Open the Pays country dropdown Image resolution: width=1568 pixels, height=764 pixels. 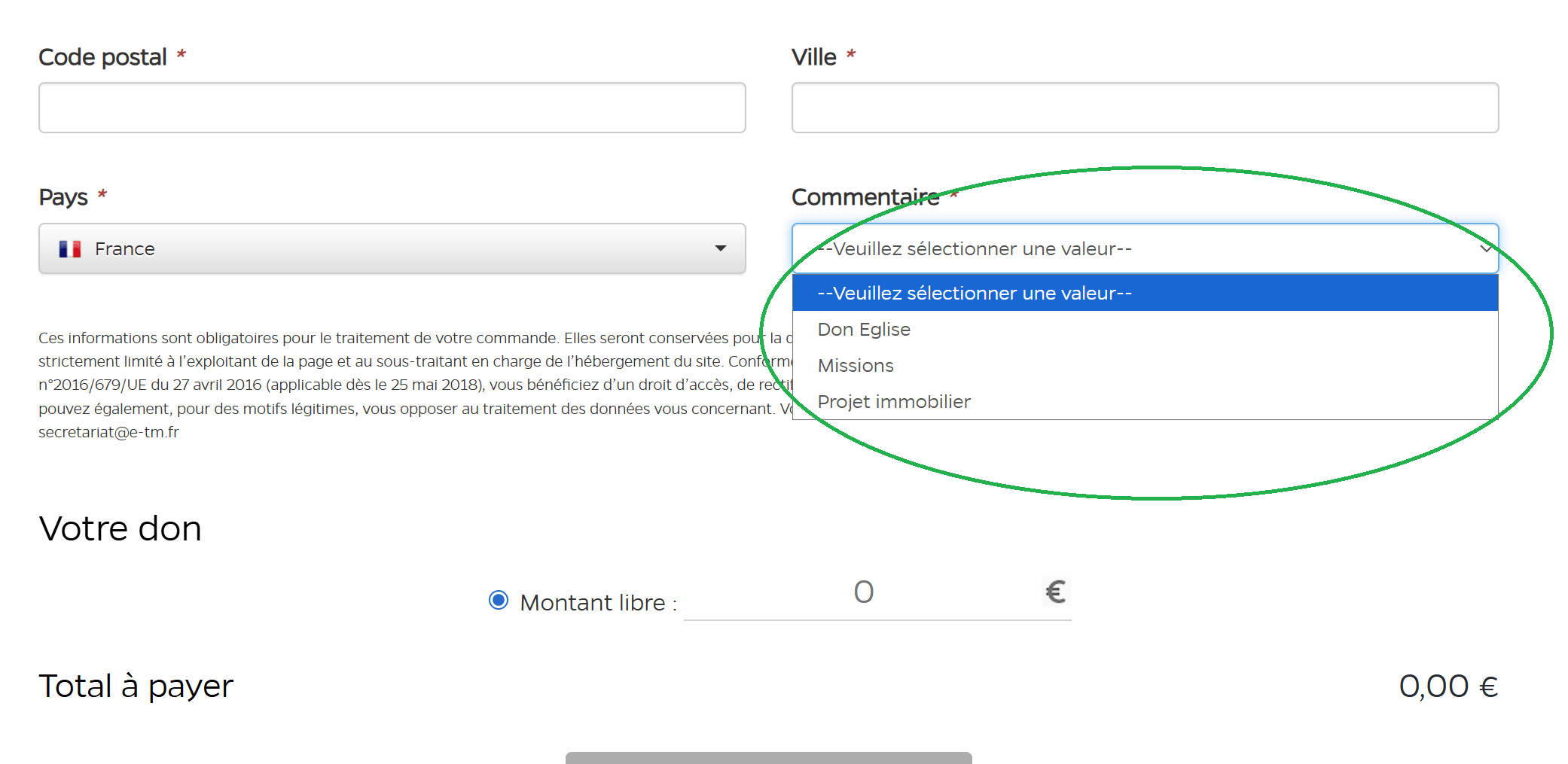point(392,248)
